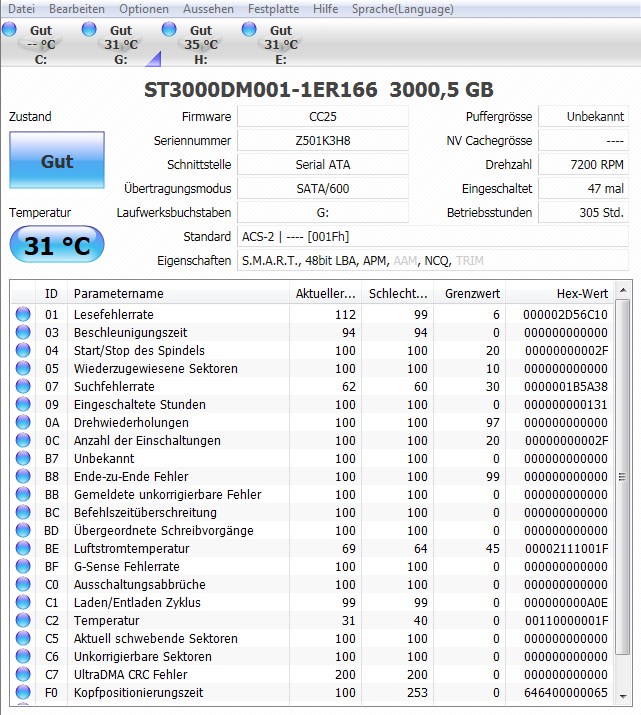The height and width of the screenshot is (715, 641).
Task: Click status icon for Suchfehlerrate row
Action: click(x=23, y=386)
